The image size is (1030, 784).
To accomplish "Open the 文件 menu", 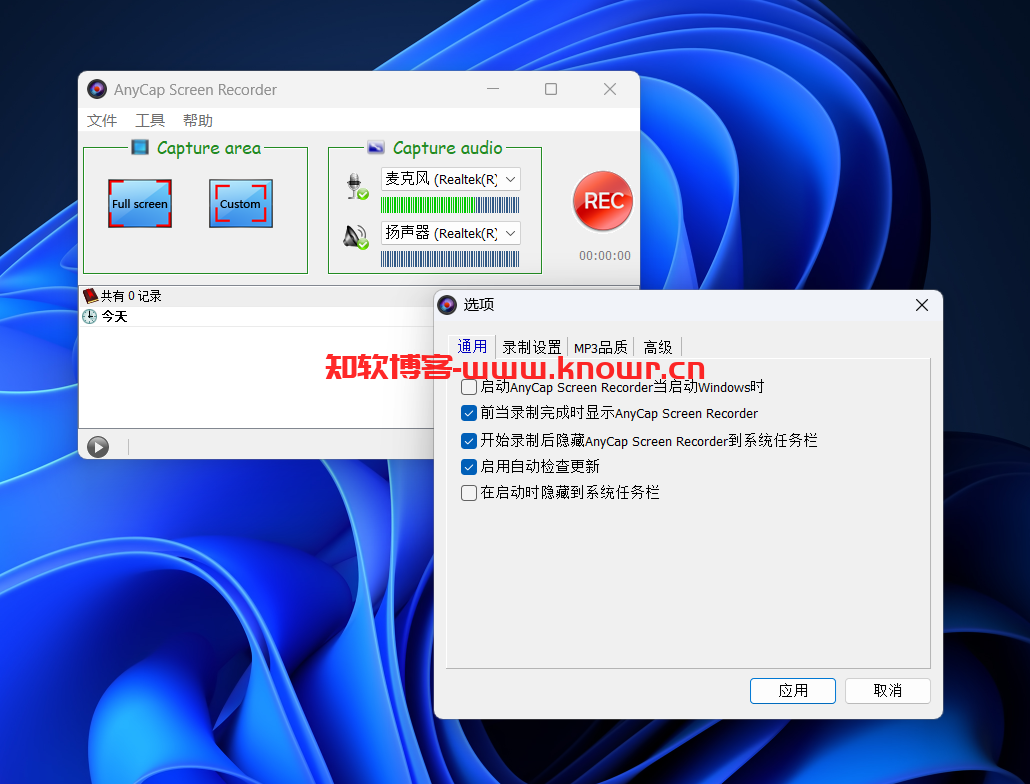I will [x=102, y=121].
